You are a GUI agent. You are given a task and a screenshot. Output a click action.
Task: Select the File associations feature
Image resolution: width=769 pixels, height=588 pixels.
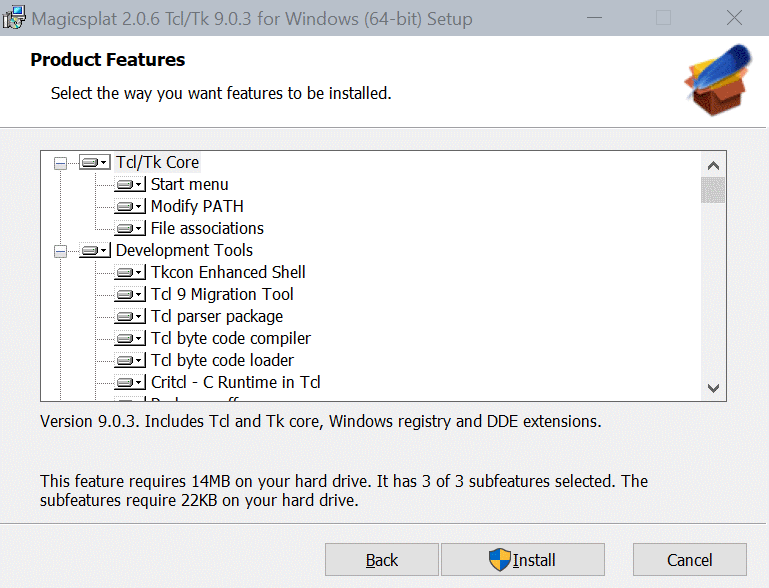(x=207, y=229)
